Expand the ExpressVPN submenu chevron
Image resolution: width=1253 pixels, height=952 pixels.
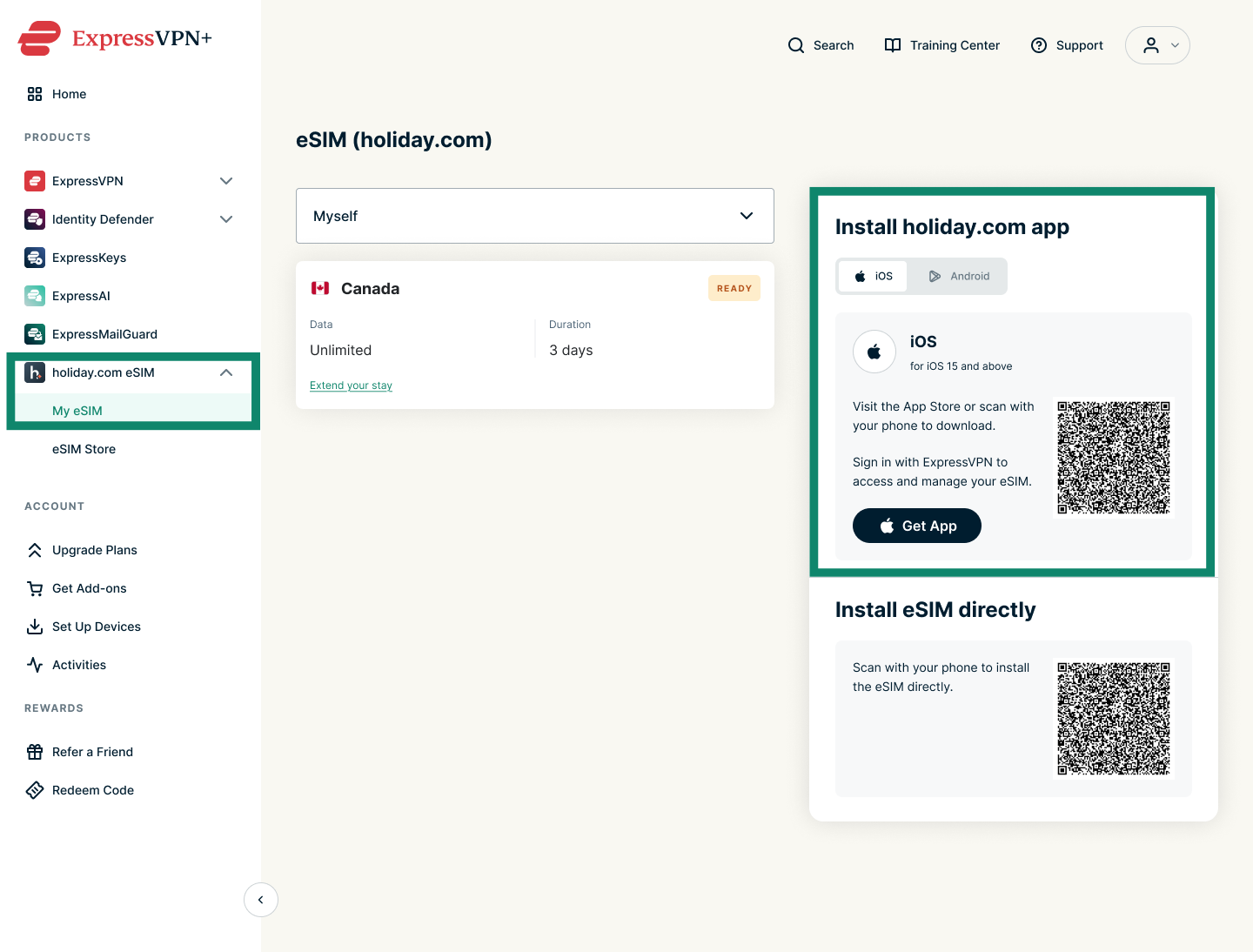[x=226, y=181]
